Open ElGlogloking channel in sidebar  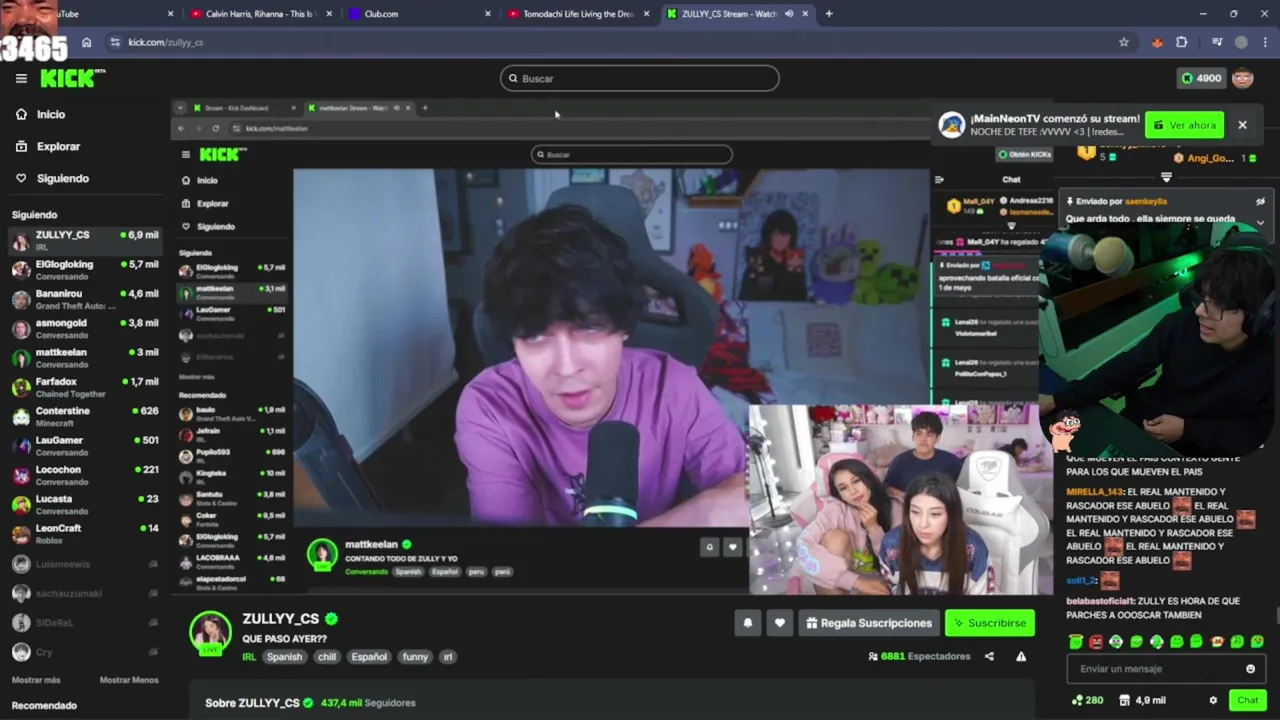pos(85,270)
